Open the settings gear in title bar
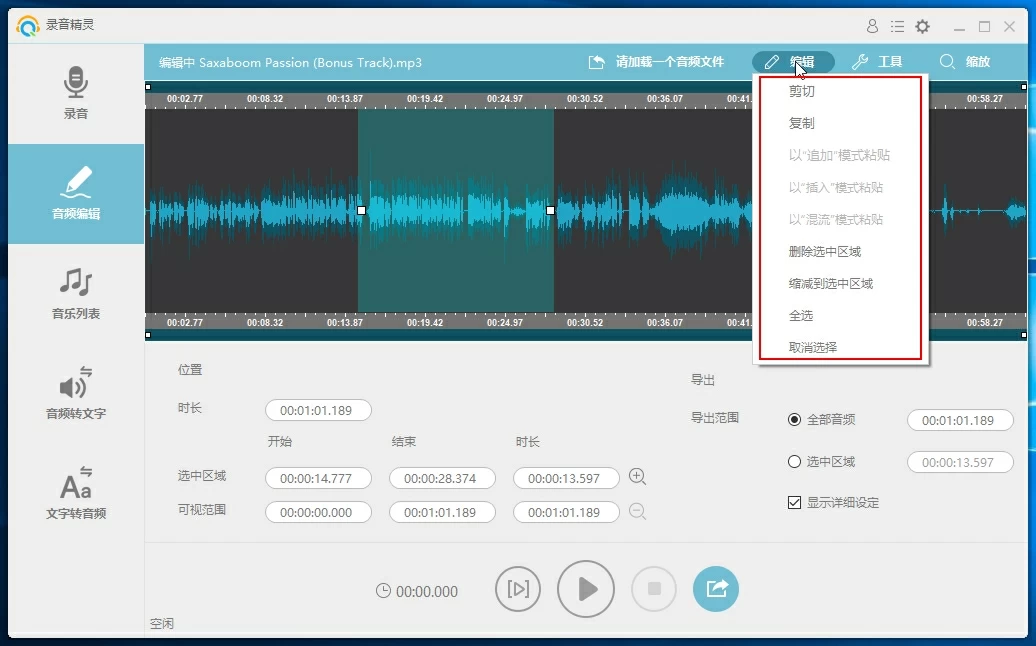Image resolution: width=1036 pixels, height=646 pixels. tap(922, 26)
